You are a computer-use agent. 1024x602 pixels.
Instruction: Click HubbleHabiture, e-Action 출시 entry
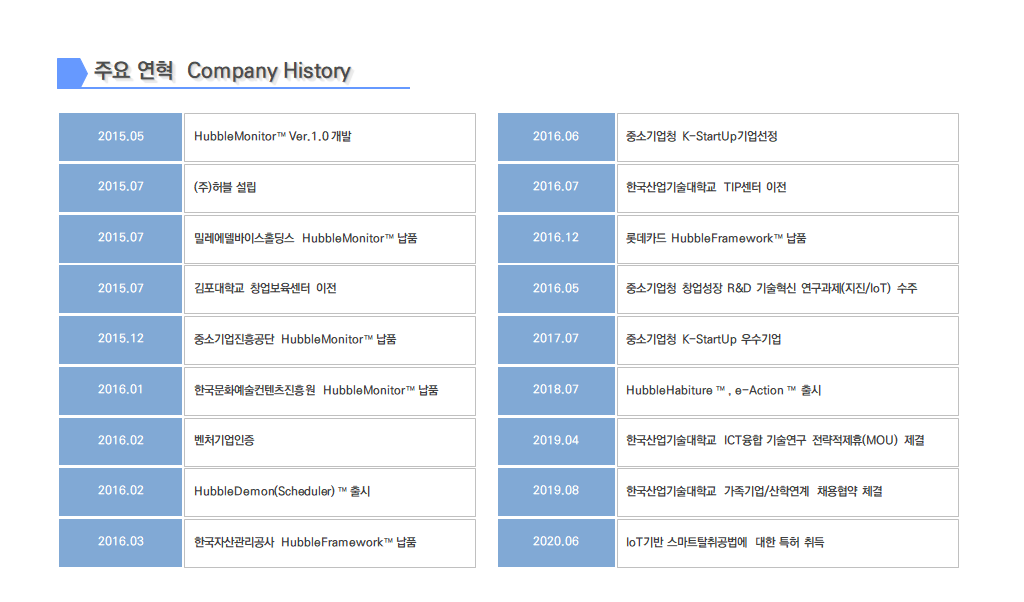point(723,390)
